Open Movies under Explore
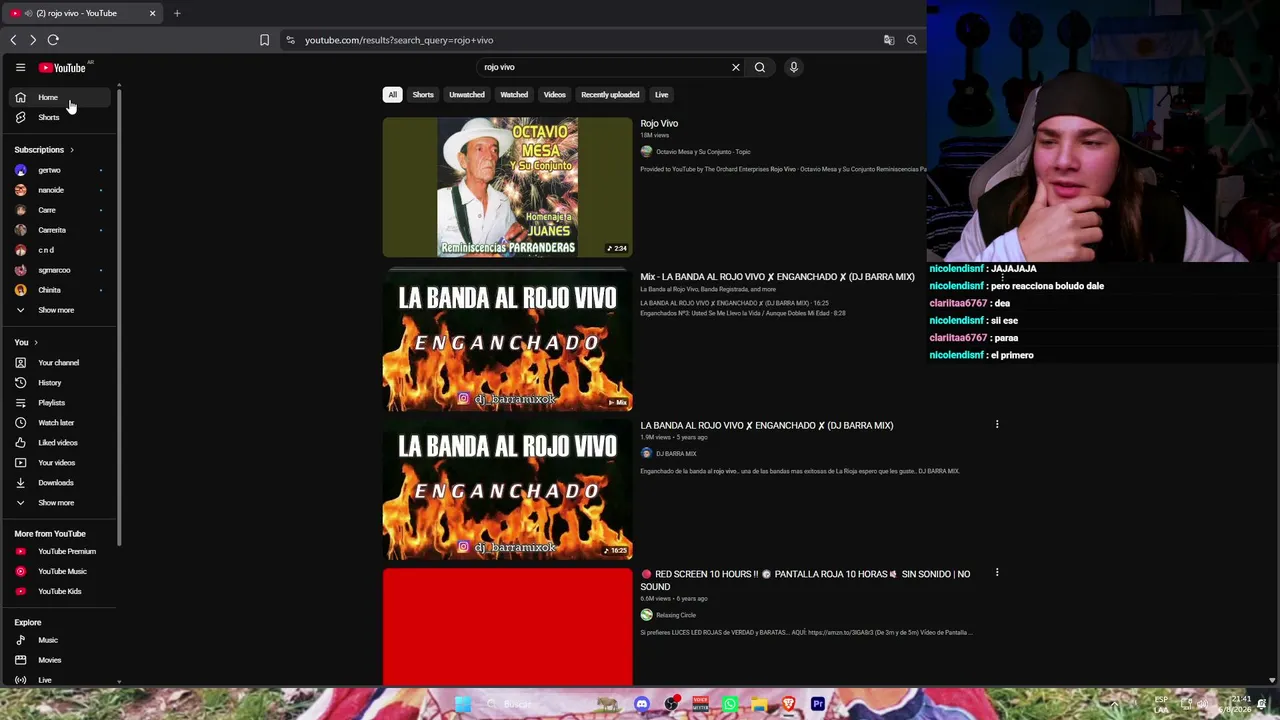This screenshot has height=720, width=1280. (x=60, y=660)
